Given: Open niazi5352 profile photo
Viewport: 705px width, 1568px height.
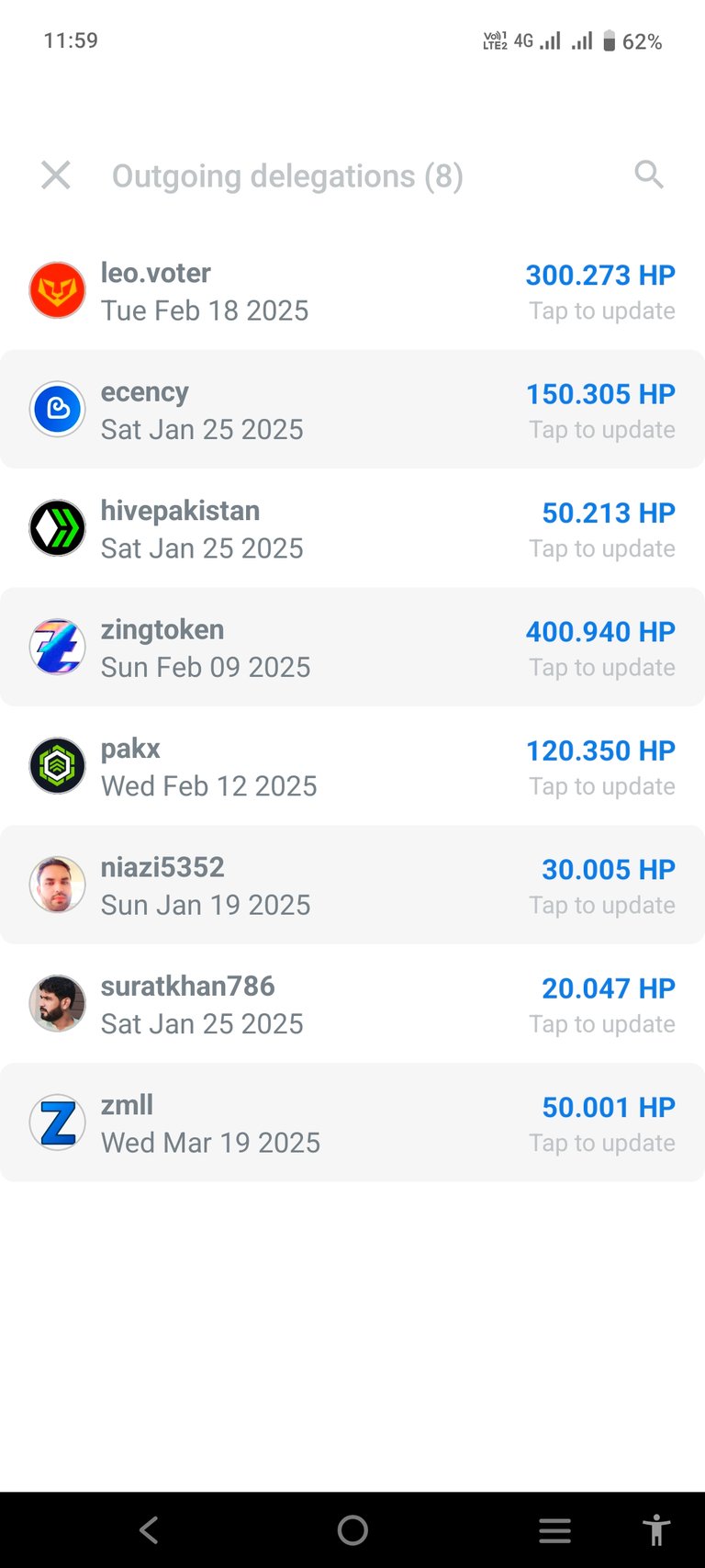Looking at the screenshot, I should click(x=58, y=885).
